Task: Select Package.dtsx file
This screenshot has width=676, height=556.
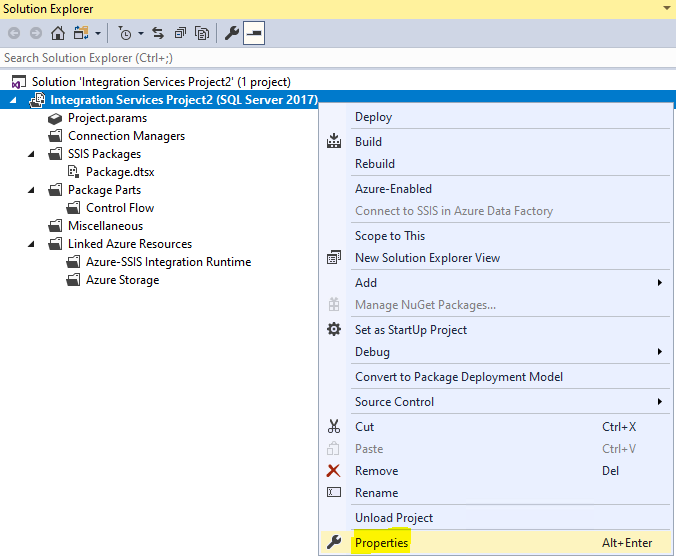Action: [x=120, y=172]
